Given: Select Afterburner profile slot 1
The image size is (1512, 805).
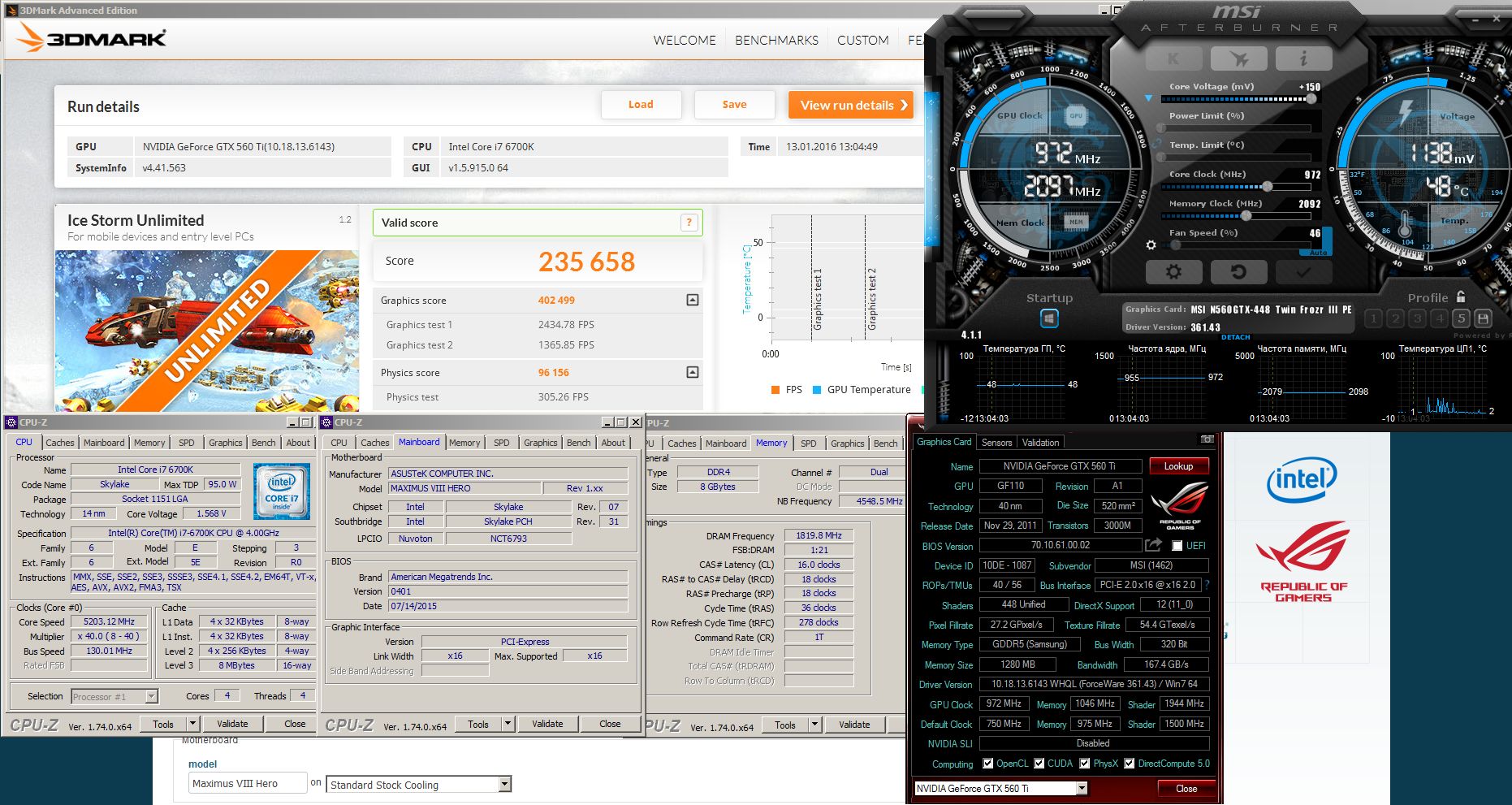Looking at the screenshot, I should (x=1373, y=318).
